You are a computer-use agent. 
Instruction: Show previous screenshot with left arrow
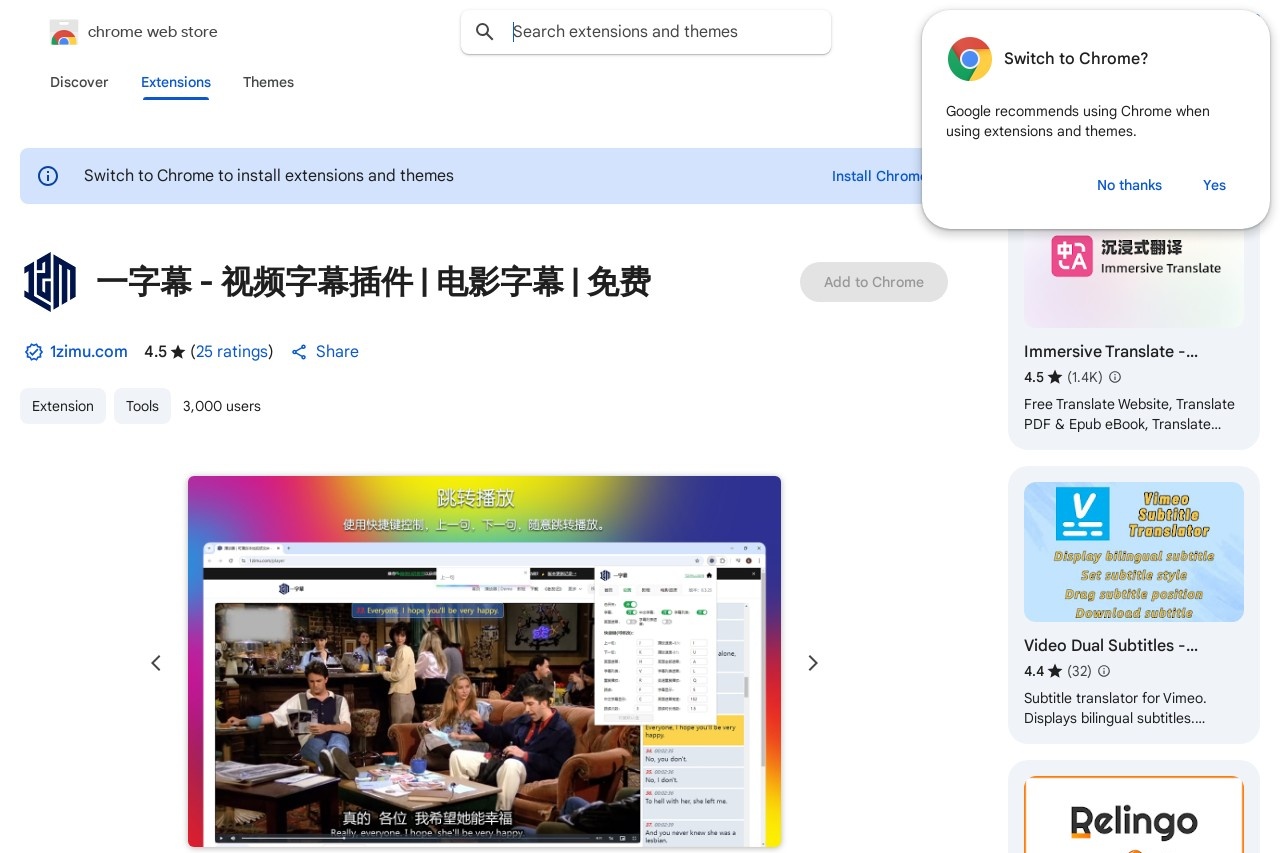(x=156, y=663)
